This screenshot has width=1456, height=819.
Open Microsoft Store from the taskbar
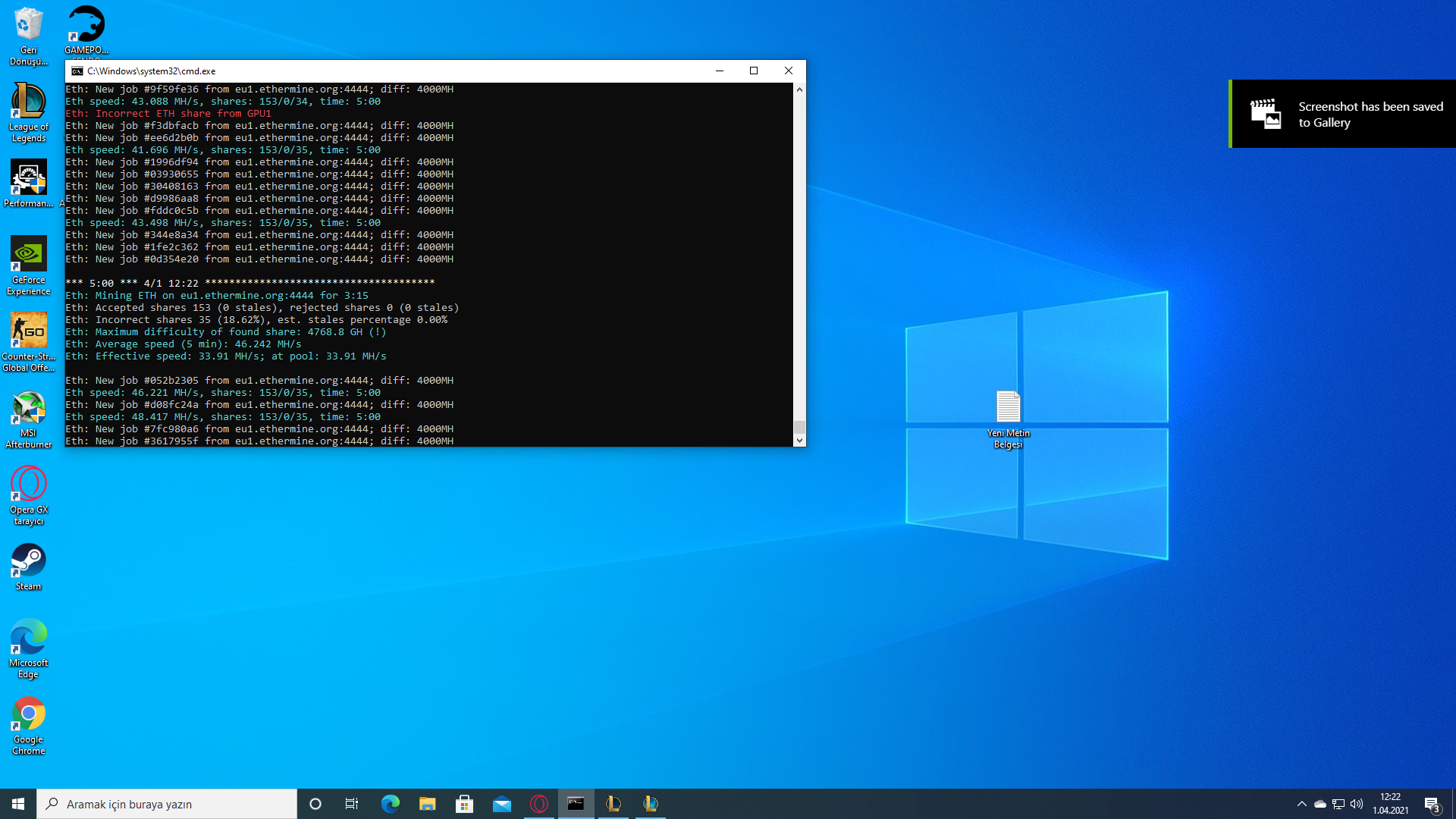pos(464,804)
